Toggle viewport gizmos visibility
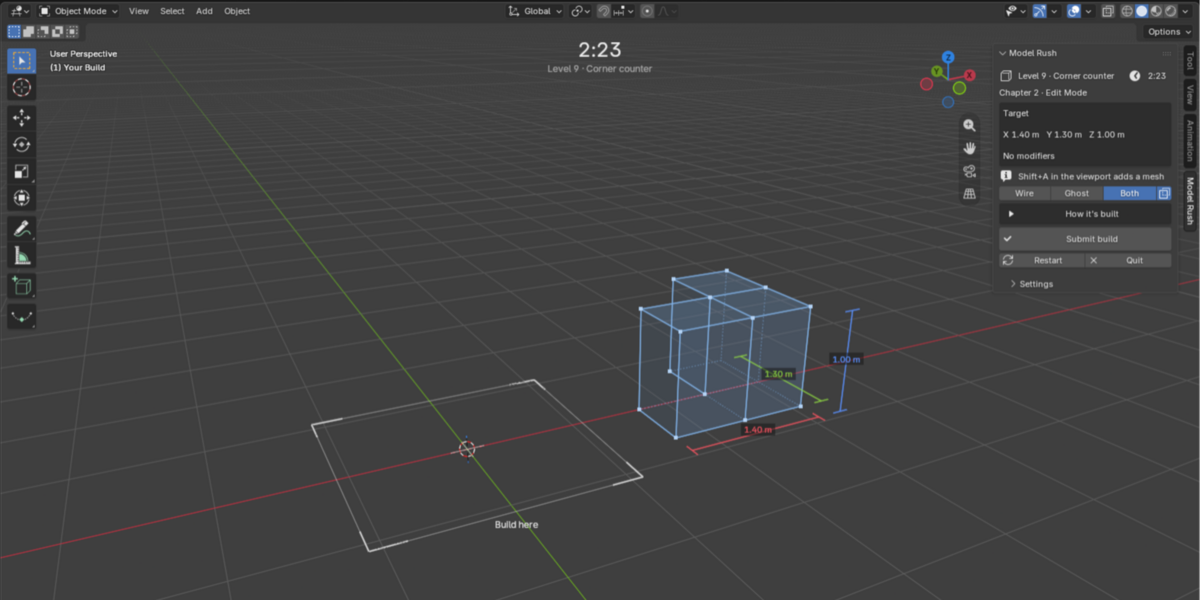The width and height of the screenshot is (1200, 600). 1042,11
